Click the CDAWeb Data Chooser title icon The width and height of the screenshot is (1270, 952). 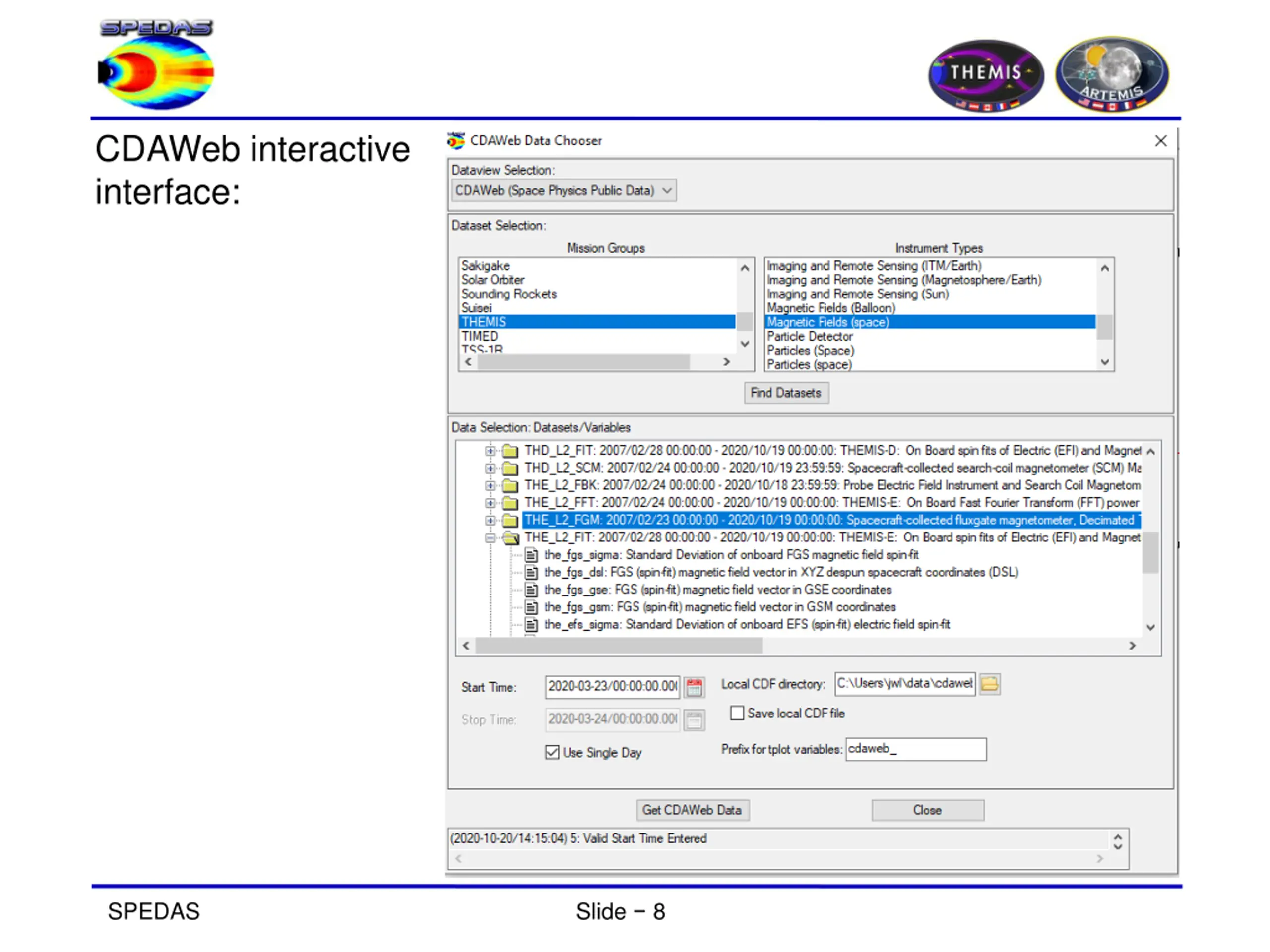coord(456,141)
